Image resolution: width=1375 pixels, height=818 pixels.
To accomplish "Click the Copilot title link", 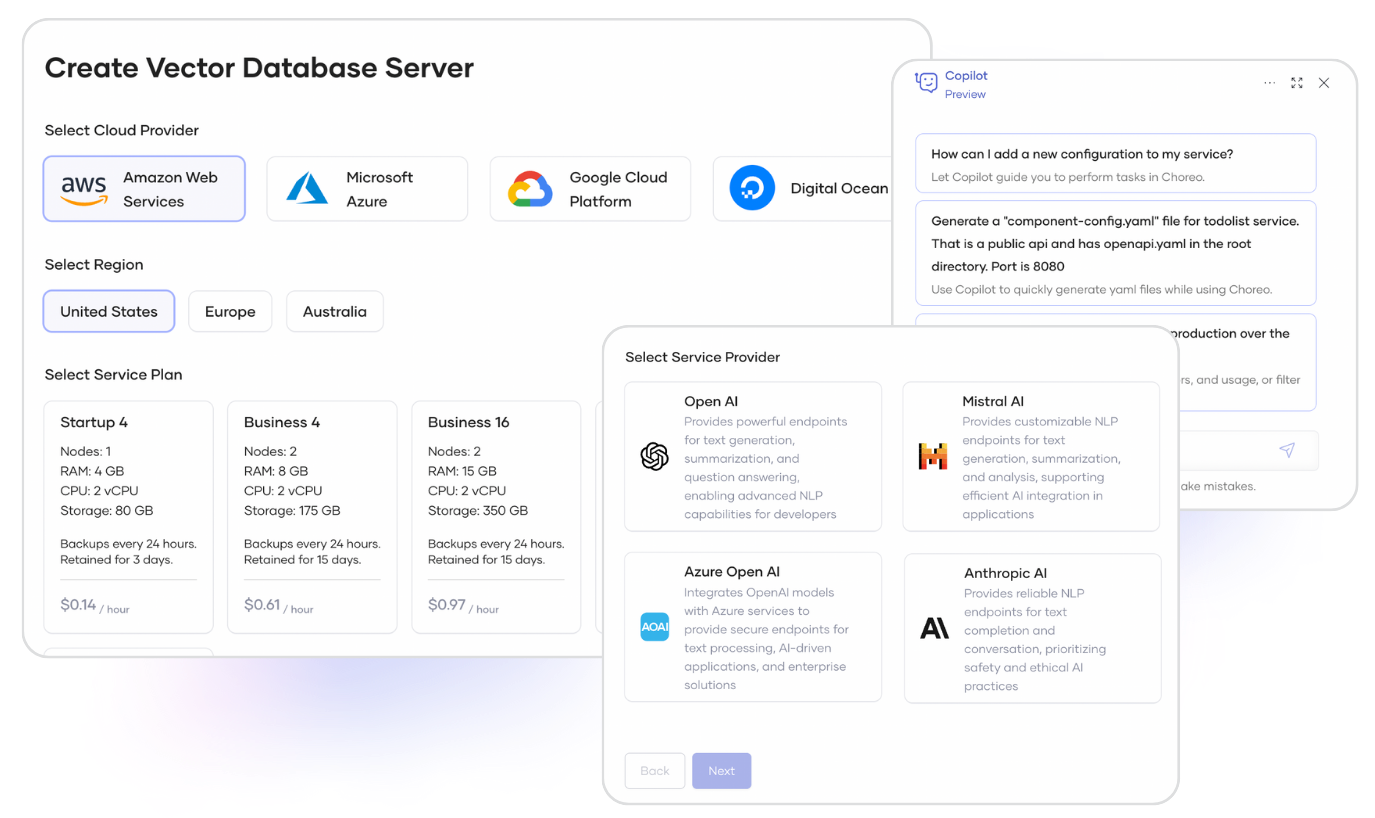I will [966, 75].
